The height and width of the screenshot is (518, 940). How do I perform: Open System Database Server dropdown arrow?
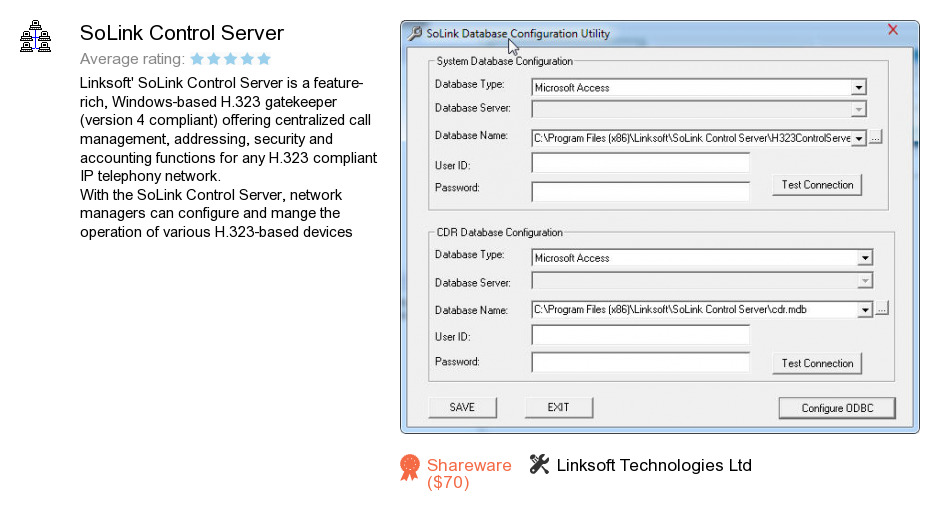click(858, 109)
